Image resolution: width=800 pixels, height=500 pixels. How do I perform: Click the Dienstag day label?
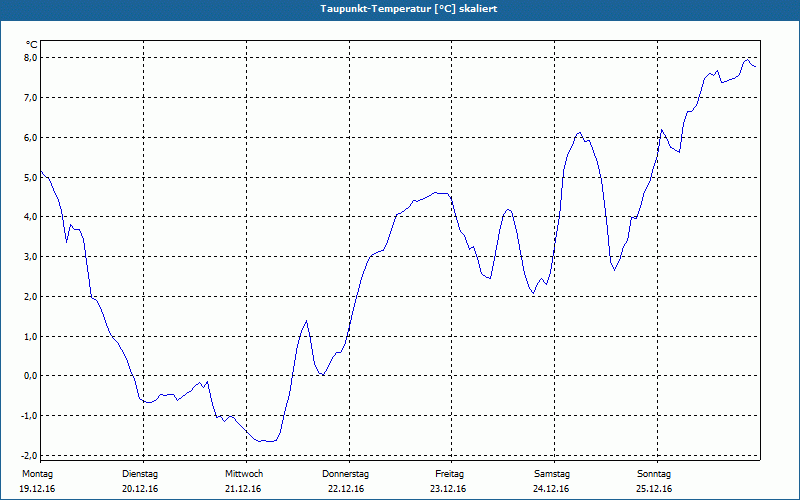click(x=140, y=474)
